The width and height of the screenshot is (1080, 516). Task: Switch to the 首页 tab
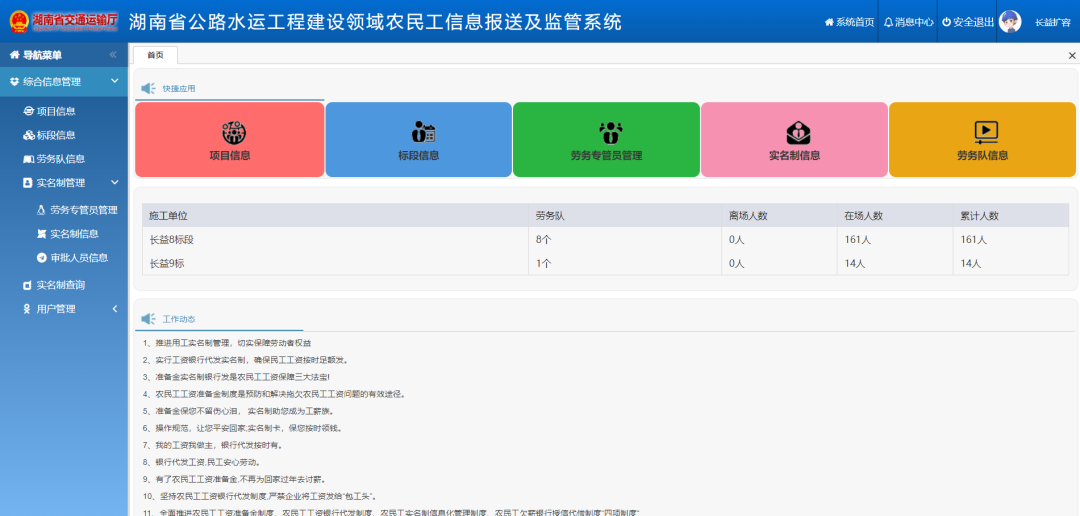(x=155, y=55)
